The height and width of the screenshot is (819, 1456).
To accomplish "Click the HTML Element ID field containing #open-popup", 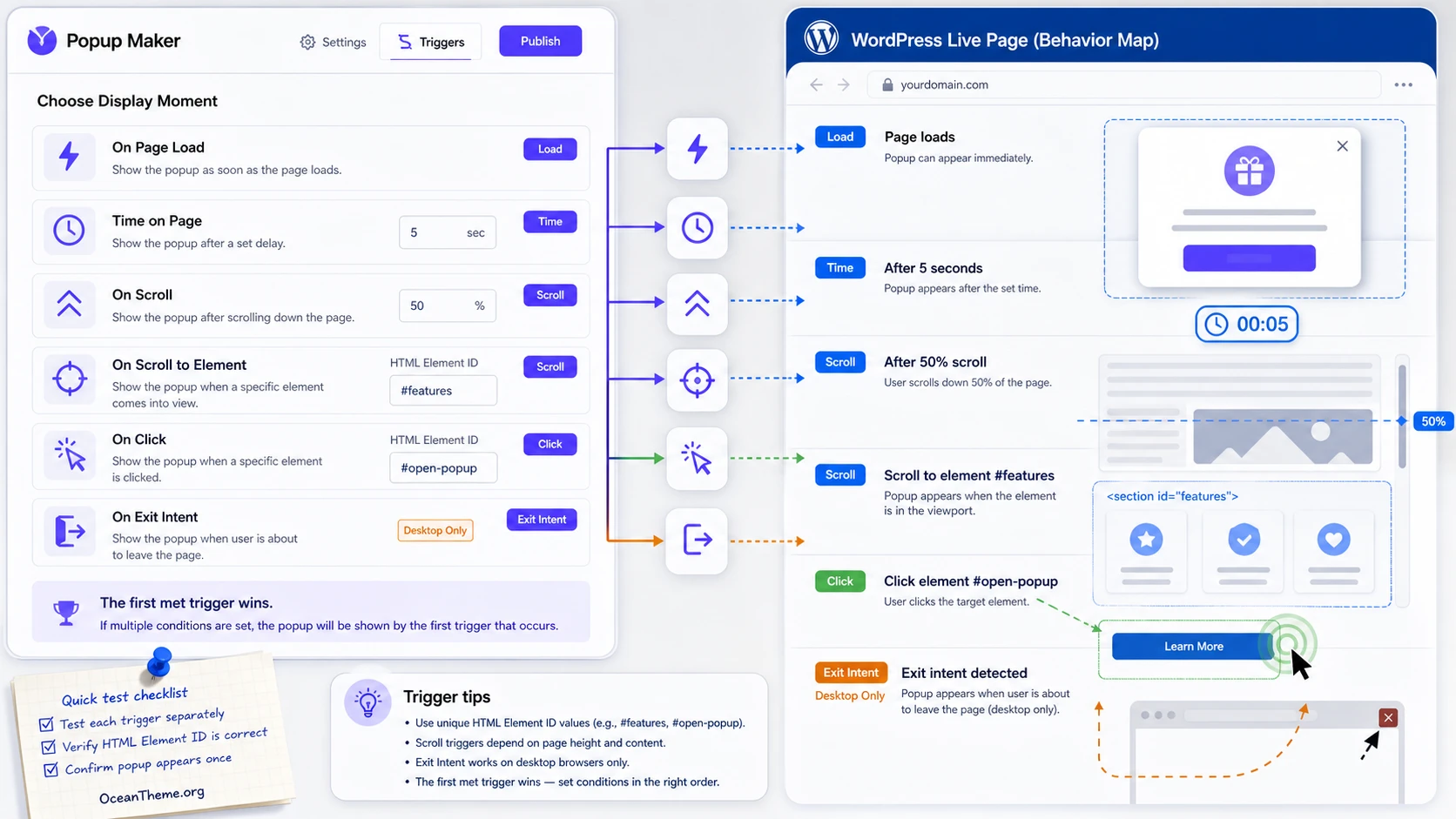I will (443, 467).
